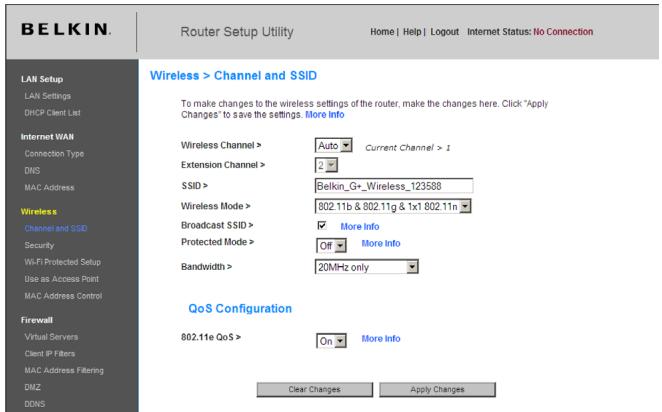The height and width of the screenshot is (412, 662).
Task: Open Connection Type in sidebar
Action: tap(54, 154)
